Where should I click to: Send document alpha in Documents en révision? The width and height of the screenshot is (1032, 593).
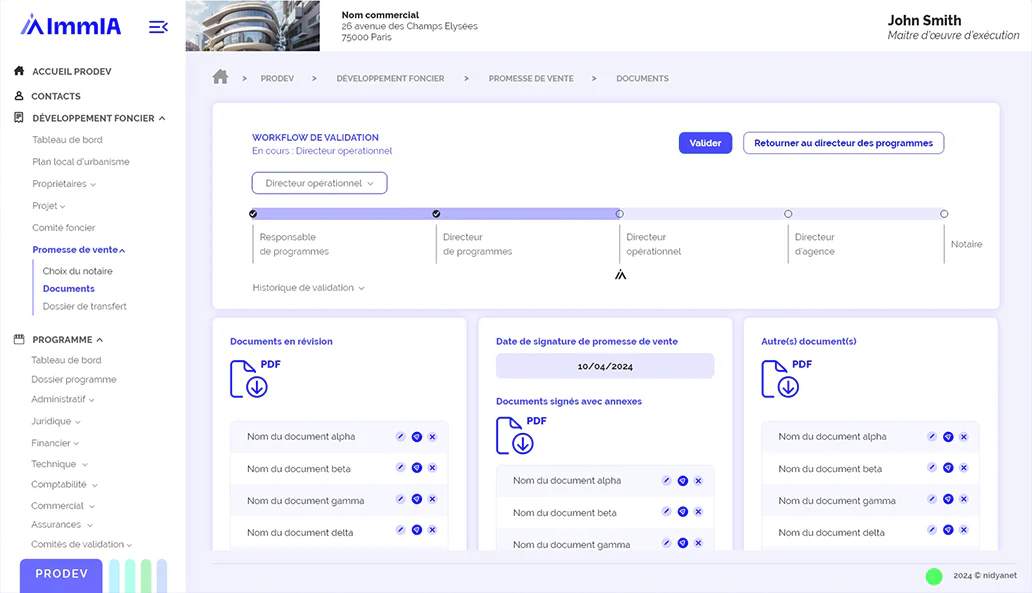point(417,436)
